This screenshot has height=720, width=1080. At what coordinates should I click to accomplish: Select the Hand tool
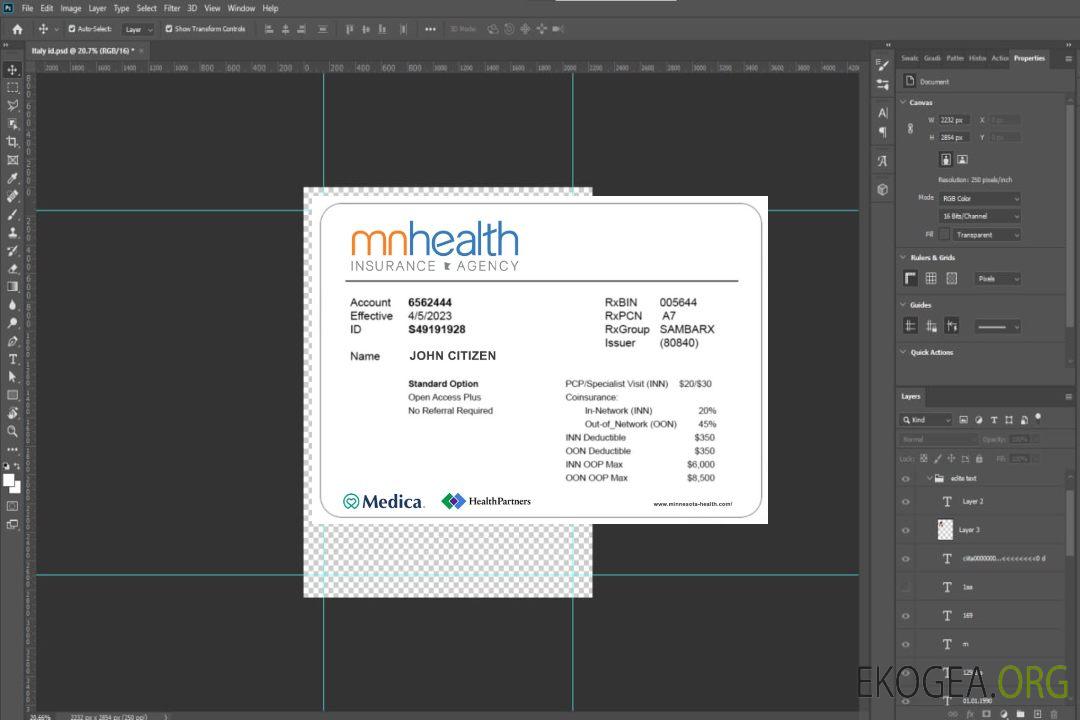[x=12, y=413]
